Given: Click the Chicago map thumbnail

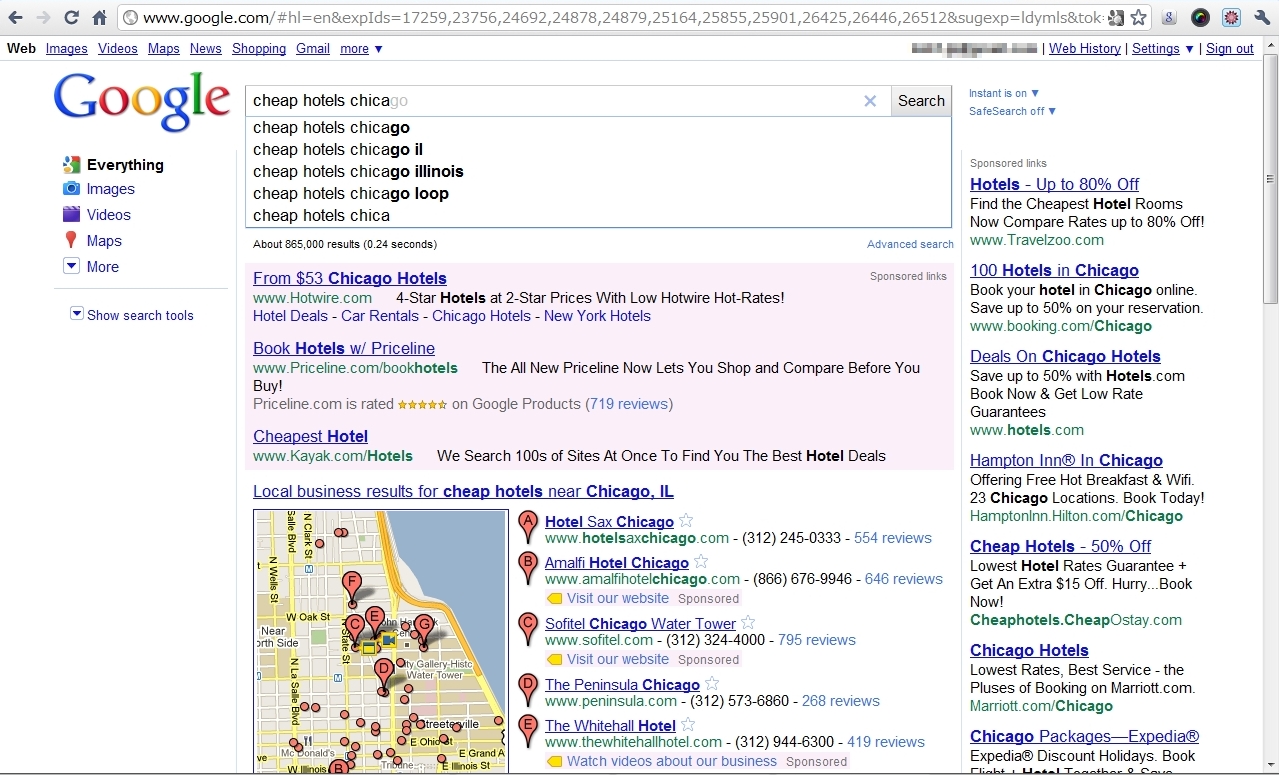Looking at the screenshot, I should click(381, 641).
